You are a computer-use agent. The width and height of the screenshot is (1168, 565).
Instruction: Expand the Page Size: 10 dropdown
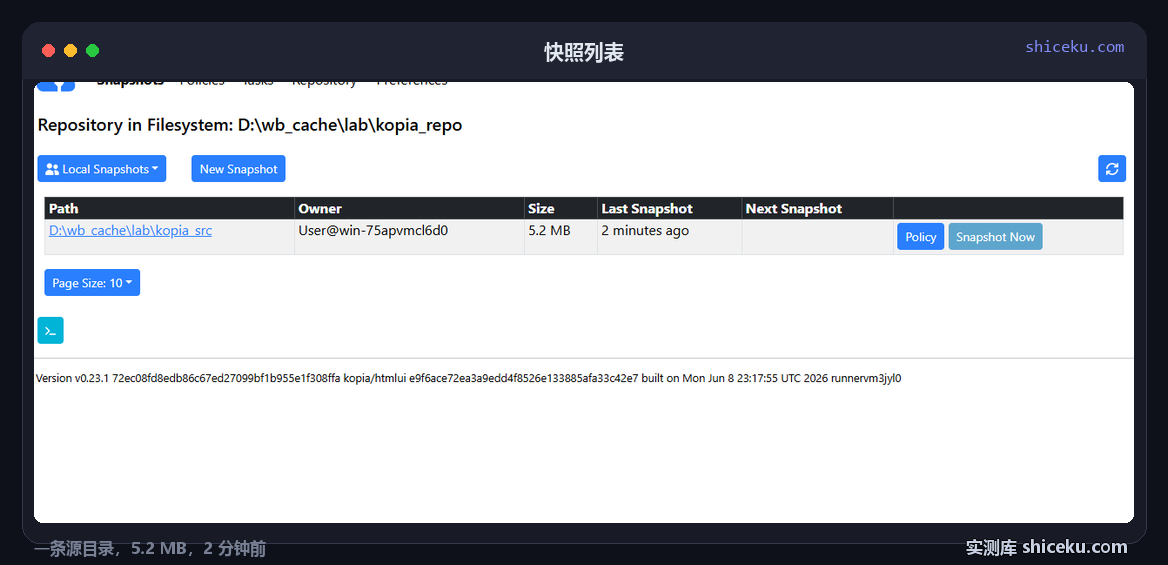coord(92,282)
